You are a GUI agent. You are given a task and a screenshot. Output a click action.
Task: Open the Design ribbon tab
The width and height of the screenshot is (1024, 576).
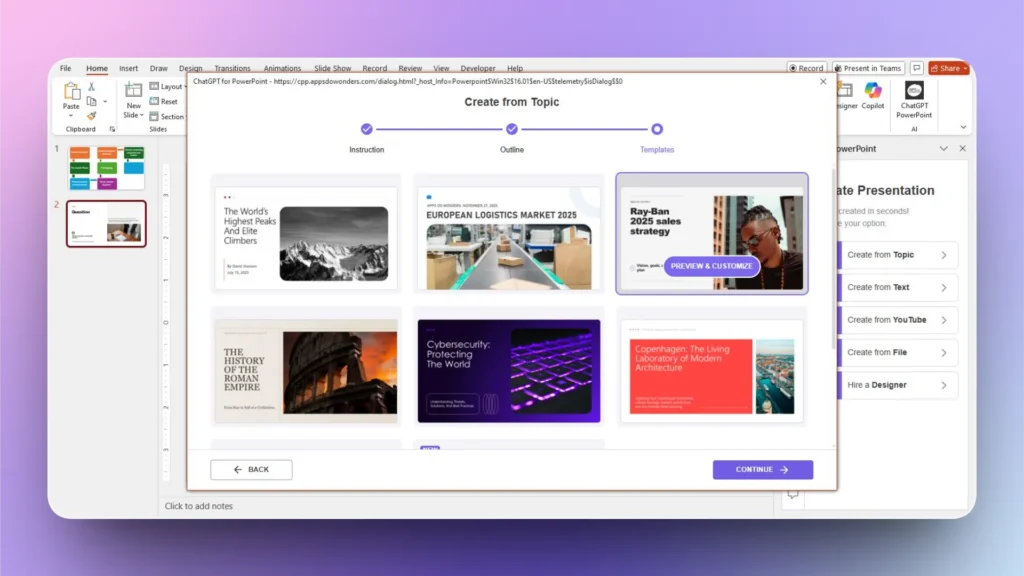point(191,68)
